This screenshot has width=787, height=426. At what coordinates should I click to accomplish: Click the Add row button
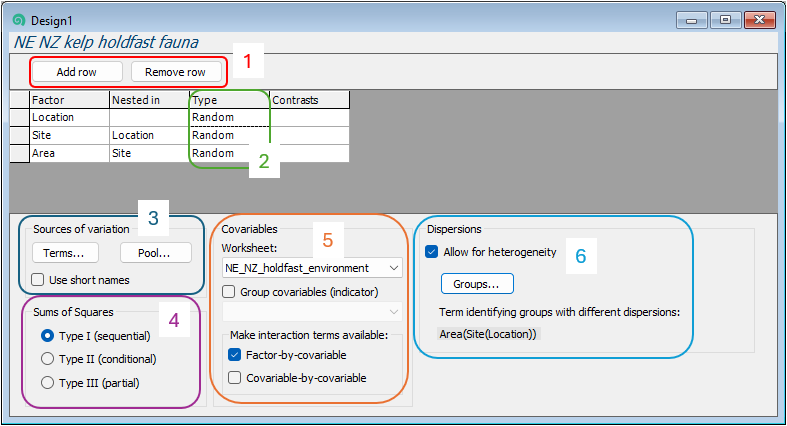(x=76, y=72)
